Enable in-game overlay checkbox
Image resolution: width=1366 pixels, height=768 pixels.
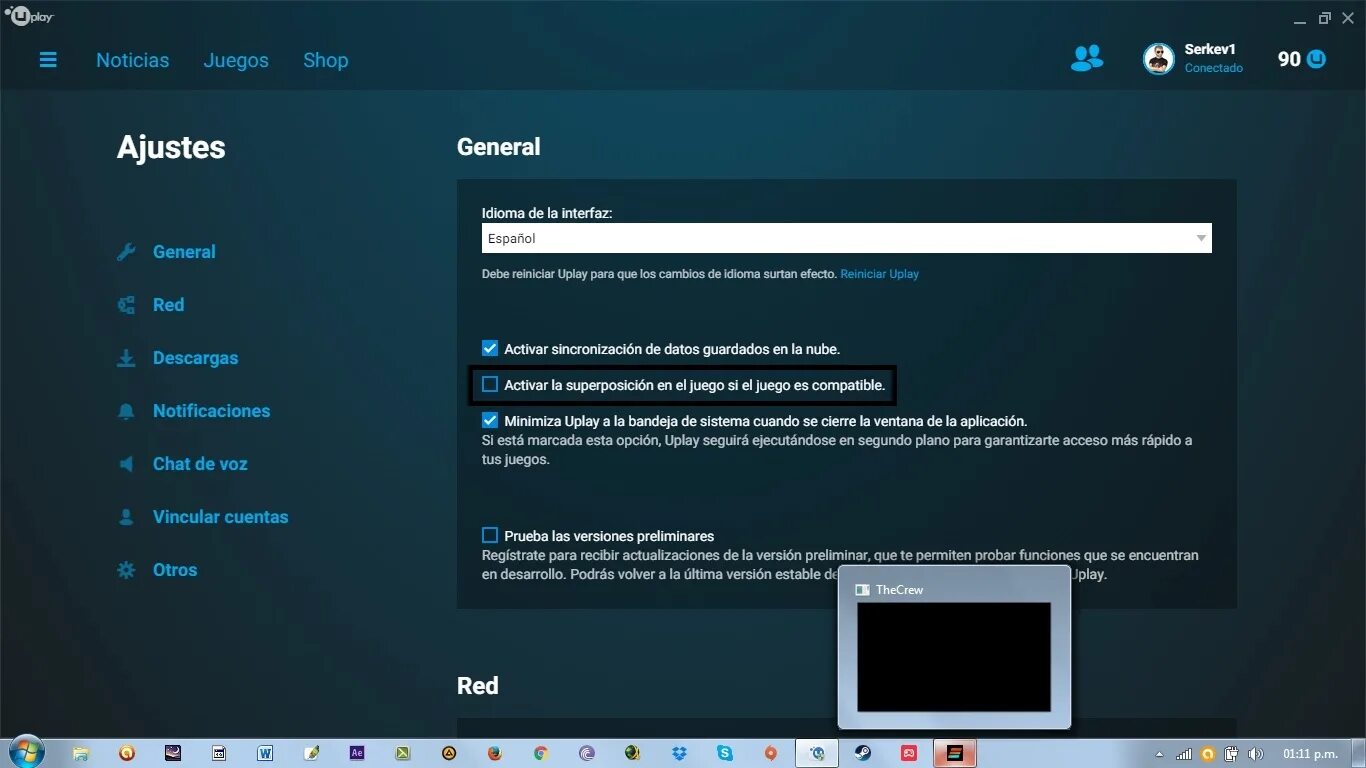coord(490,384)
